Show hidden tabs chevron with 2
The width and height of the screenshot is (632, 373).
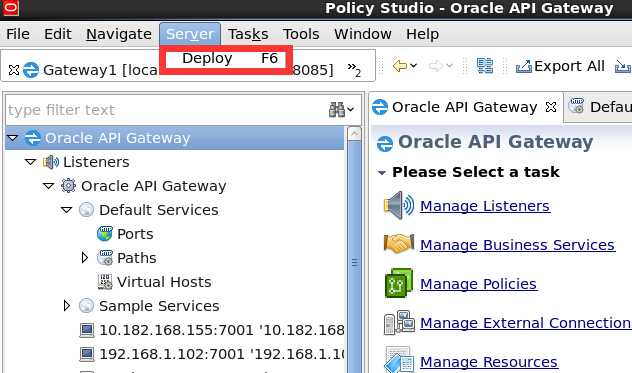pos(354,70)
